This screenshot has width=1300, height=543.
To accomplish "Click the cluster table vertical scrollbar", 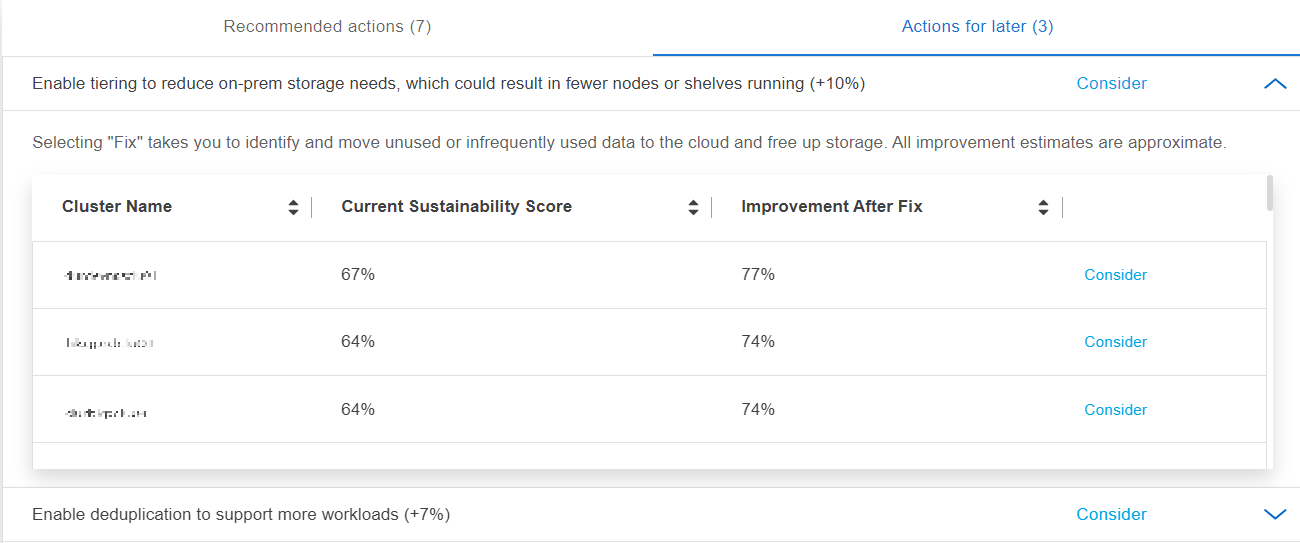I will coord(1270,193).
